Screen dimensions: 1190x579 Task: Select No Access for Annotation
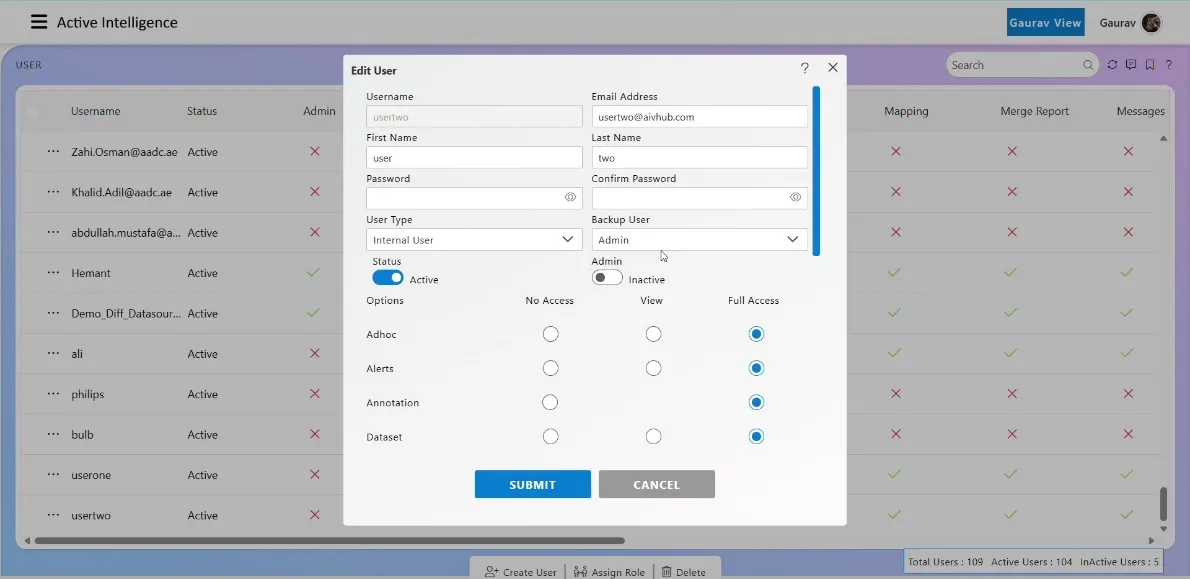point(550,402)
